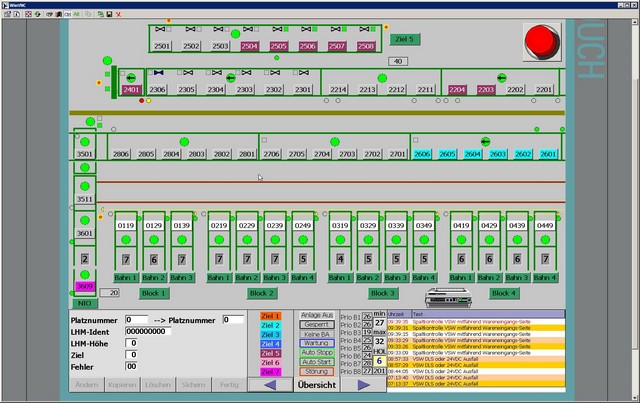The width and height of the screenshot is (640, 403).
Task: Click the save disk toolbar icon
Action: coord(108,15)
